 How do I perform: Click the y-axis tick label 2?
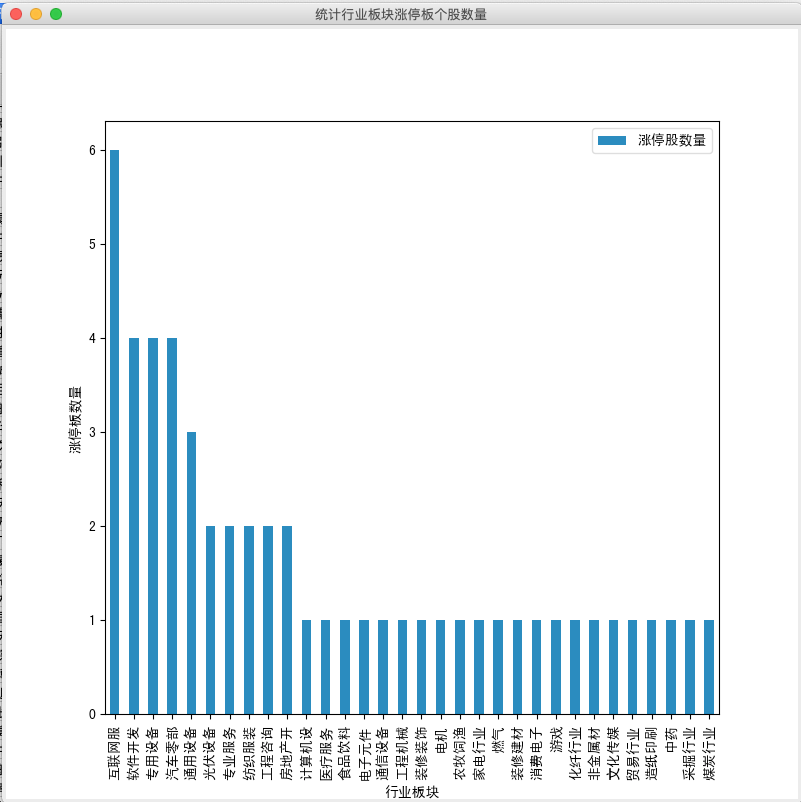(x=92, y=526)
